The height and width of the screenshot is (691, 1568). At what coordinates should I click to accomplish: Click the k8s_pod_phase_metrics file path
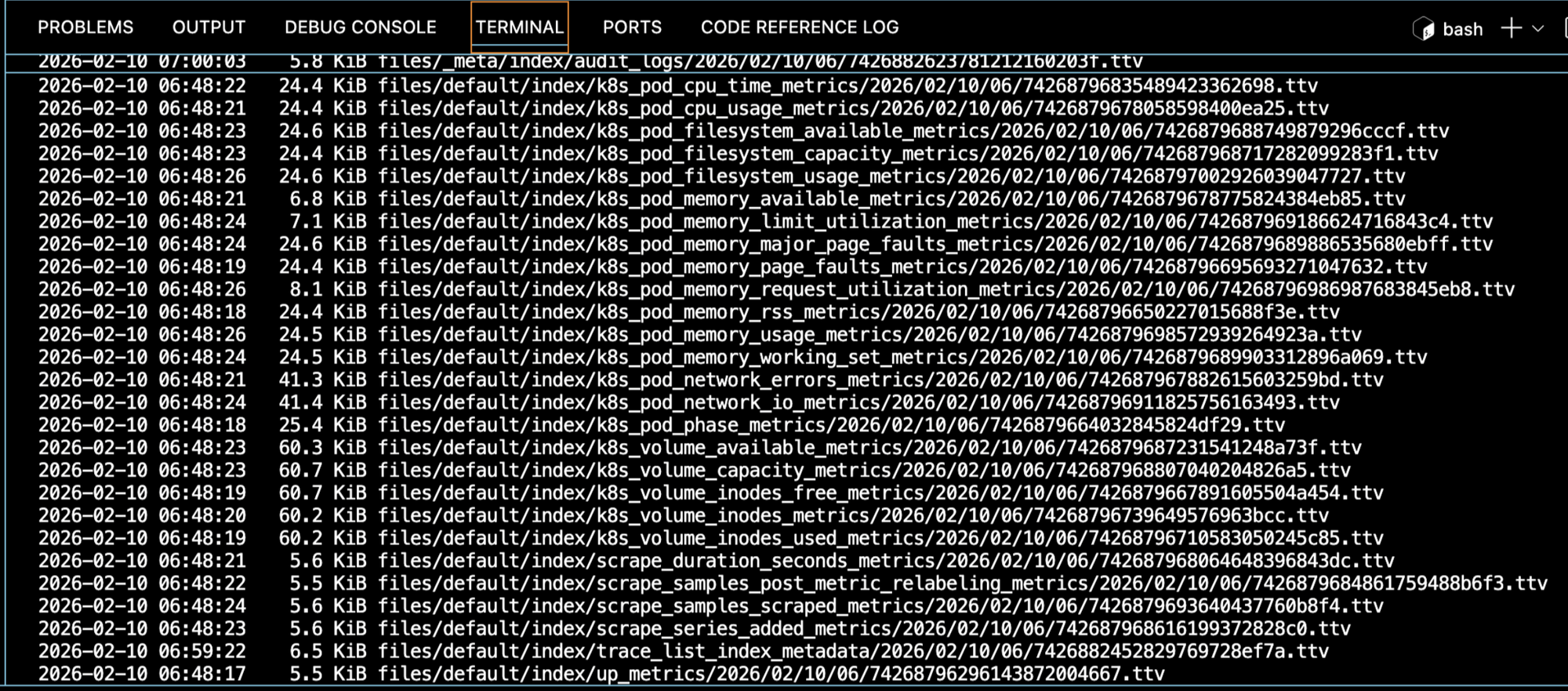[831, 425]
